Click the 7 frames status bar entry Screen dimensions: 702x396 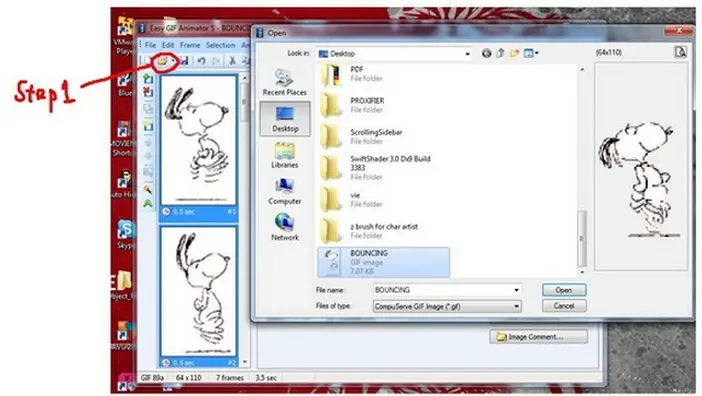230,378
